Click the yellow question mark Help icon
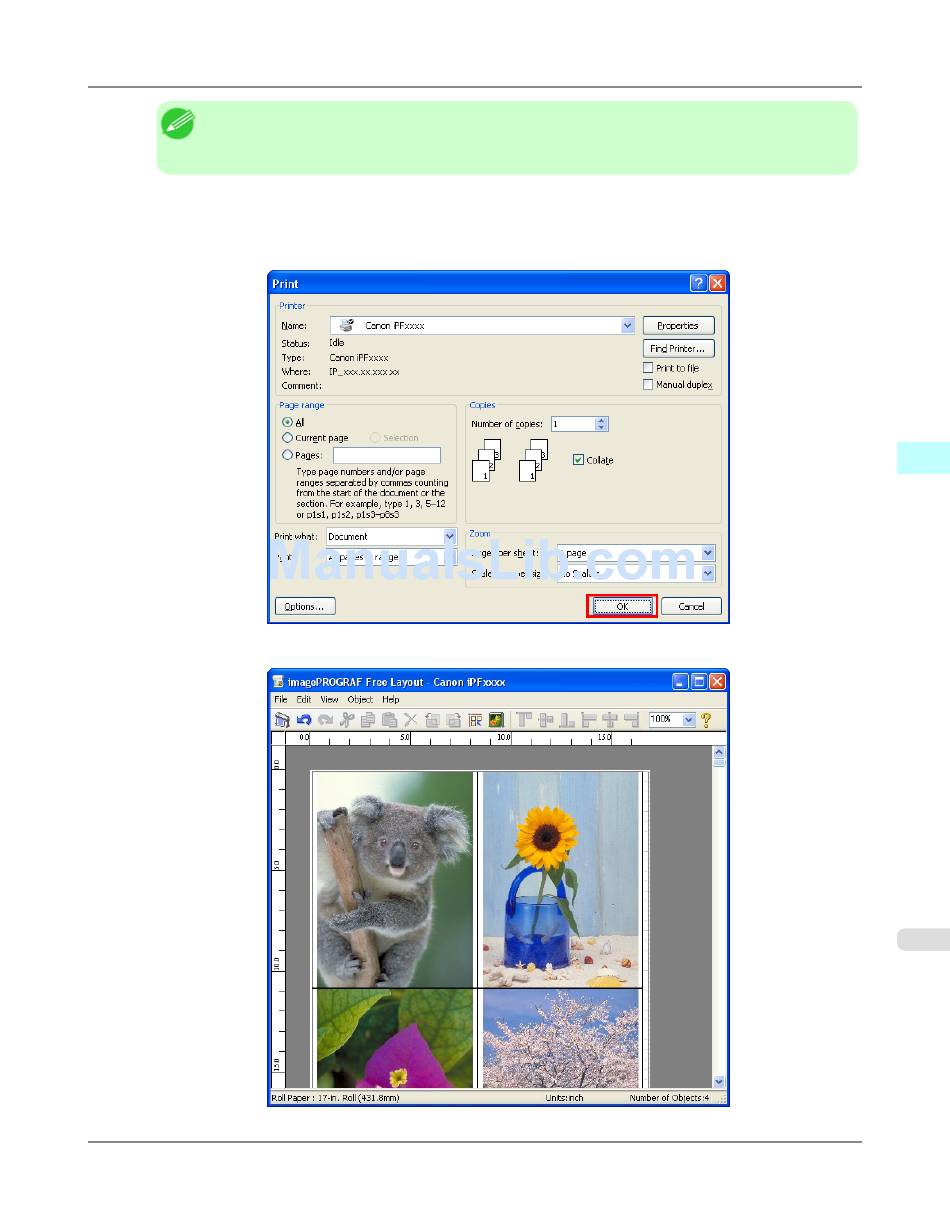 click(x=706, y=720)
